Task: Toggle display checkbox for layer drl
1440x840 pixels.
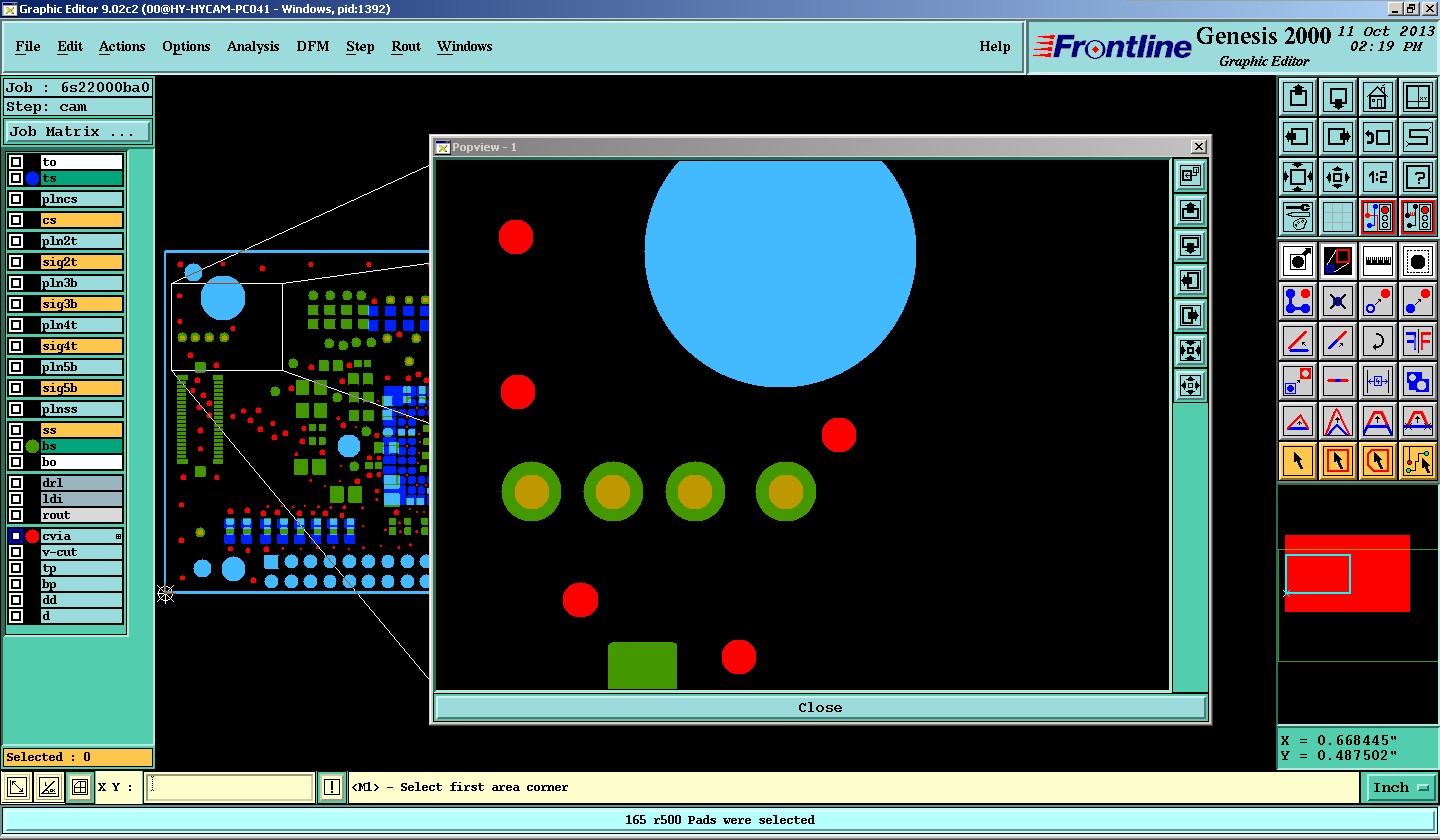Action: tap(16, 483)
